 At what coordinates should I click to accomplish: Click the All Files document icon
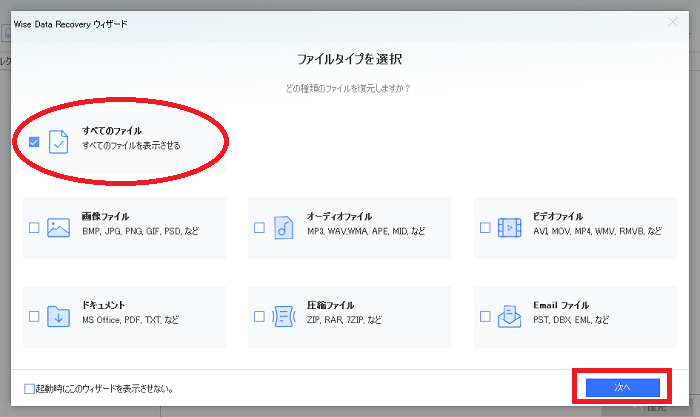58,142
